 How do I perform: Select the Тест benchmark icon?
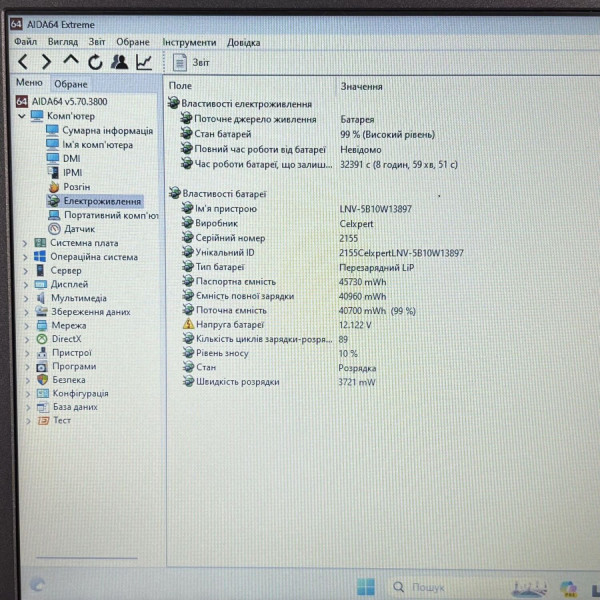tap(43, 421)
